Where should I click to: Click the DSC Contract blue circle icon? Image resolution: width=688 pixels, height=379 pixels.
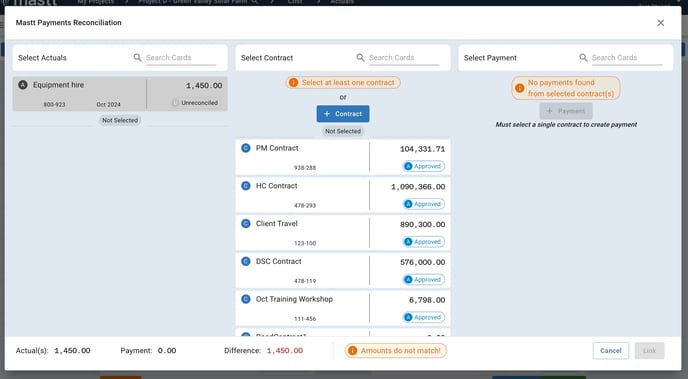[x=246, y=261]
